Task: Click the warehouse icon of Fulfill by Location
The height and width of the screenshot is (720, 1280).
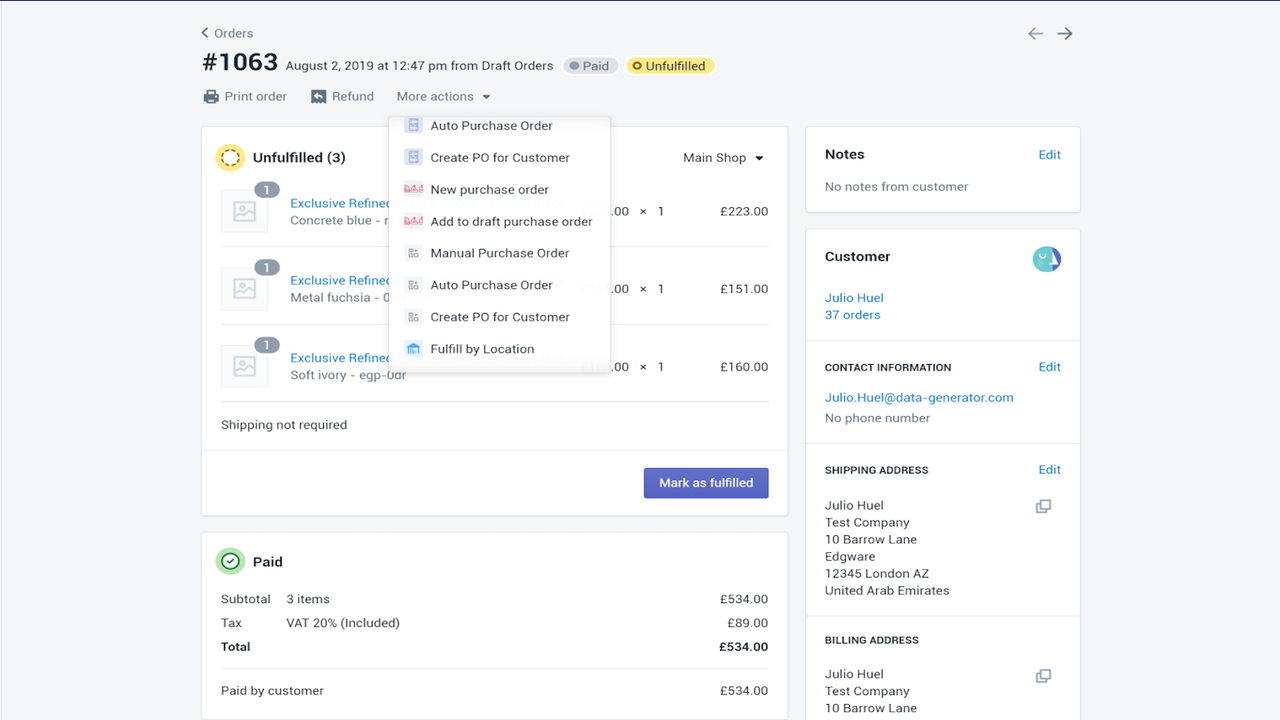Action: (x=413, y=349)
